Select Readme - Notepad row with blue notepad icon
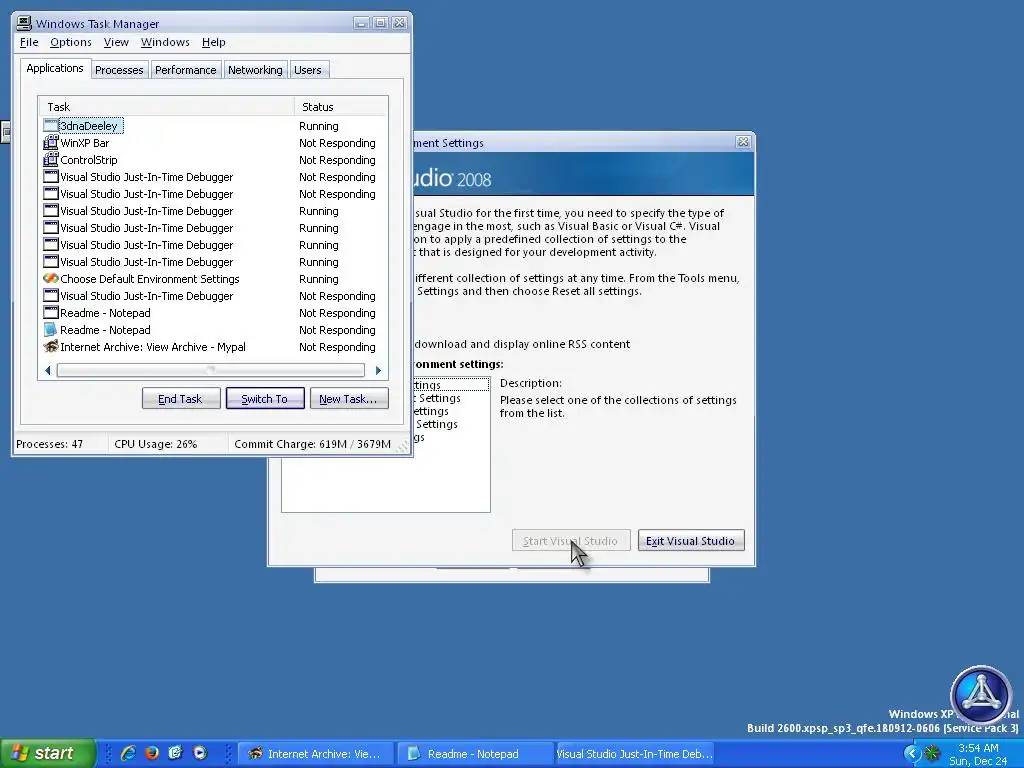 coord(212,329)
